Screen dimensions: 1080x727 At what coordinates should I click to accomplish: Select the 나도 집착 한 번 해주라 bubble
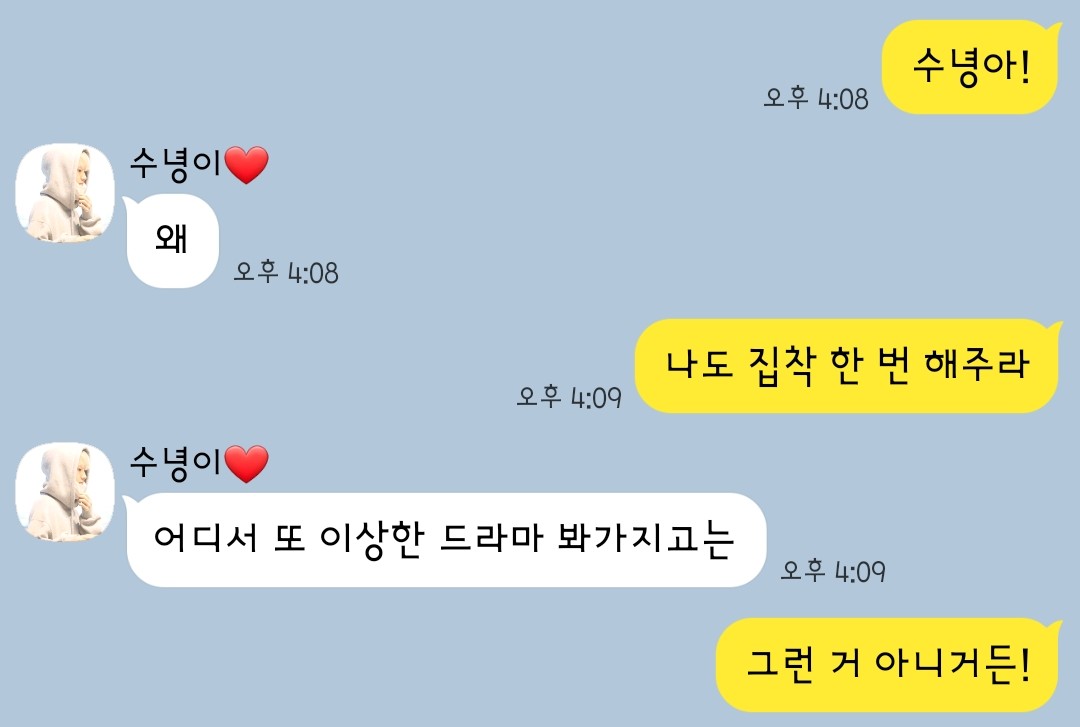coord(847,366)
